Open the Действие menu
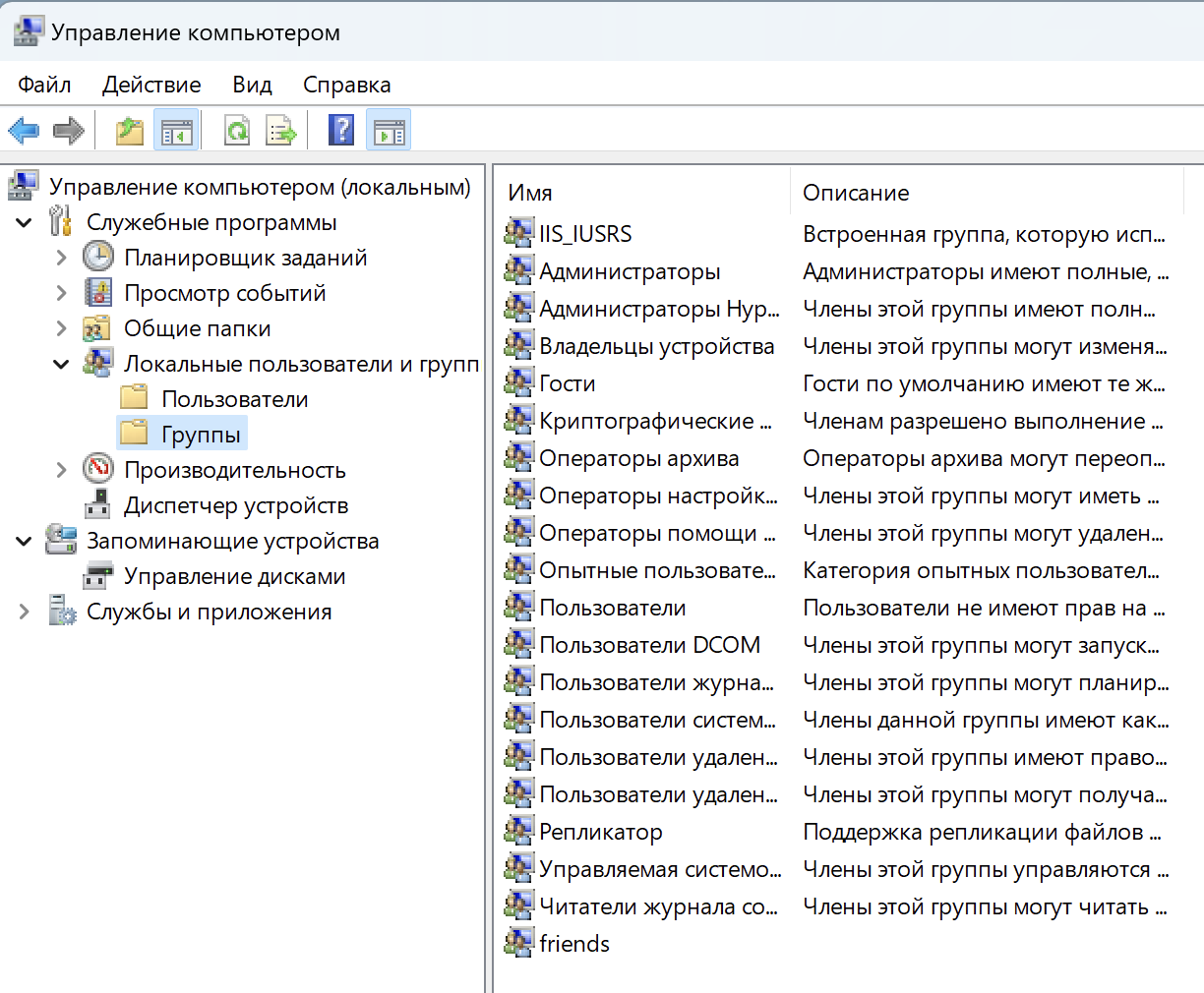1204x993 pixels. coord(151,85)
